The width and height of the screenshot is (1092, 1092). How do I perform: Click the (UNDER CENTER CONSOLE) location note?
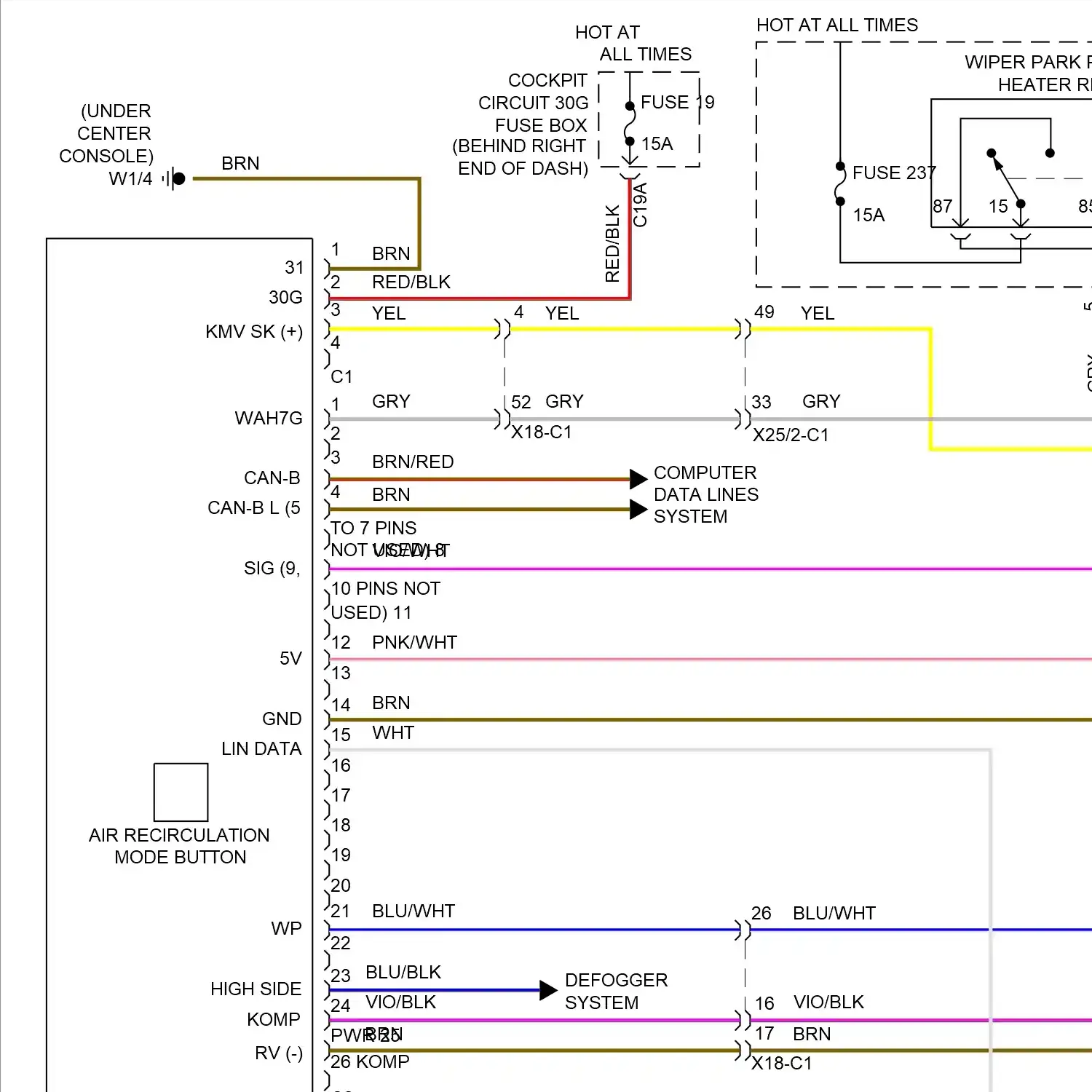[x=107, y=133]
